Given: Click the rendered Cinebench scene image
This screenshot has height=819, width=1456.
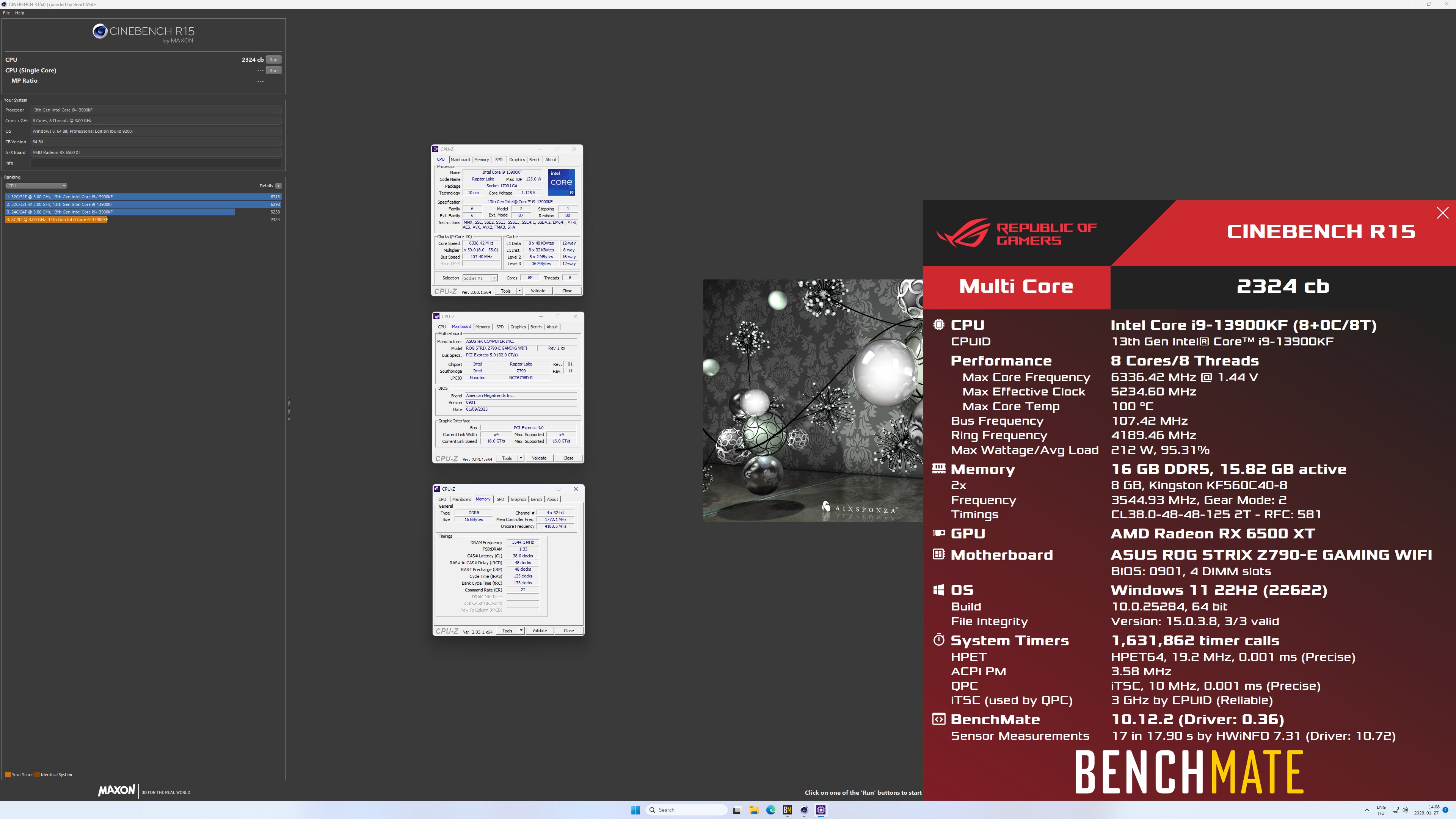Looking at the screenshot, I should [813, 400].
